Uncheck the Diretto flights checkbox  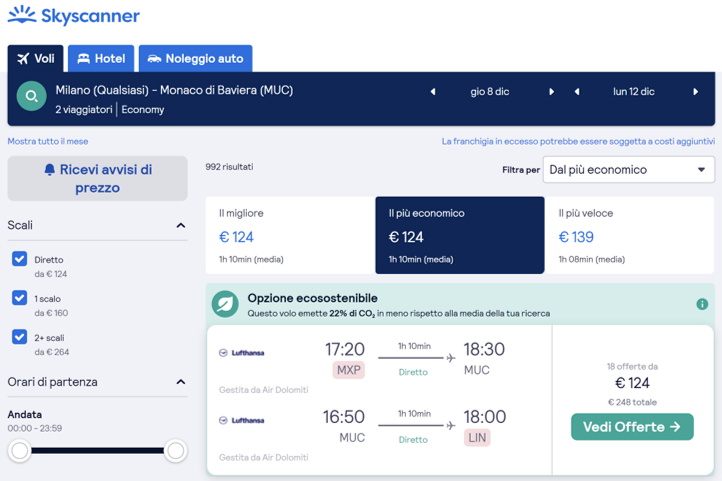pos(19,259)
